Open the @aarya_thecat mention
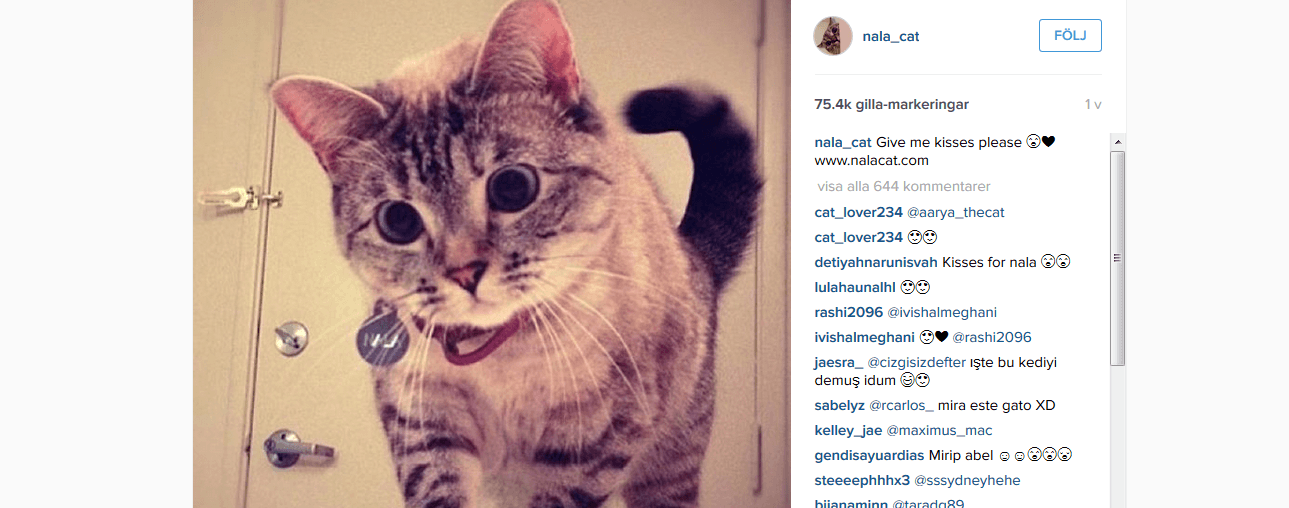The height and width of the screenshot is (508, 1289). pos(955,212)
